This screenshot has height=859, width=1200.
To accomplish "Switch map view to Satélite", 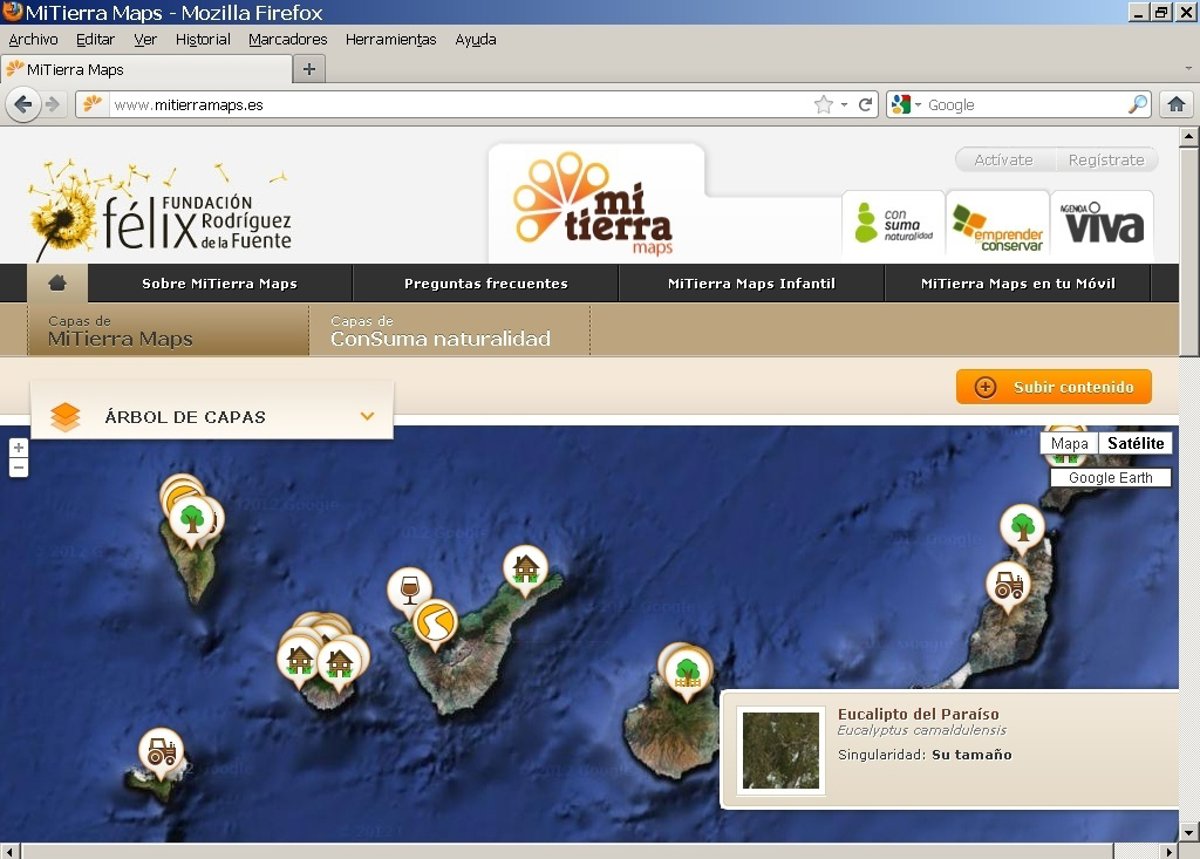I will pos(1135,443).
